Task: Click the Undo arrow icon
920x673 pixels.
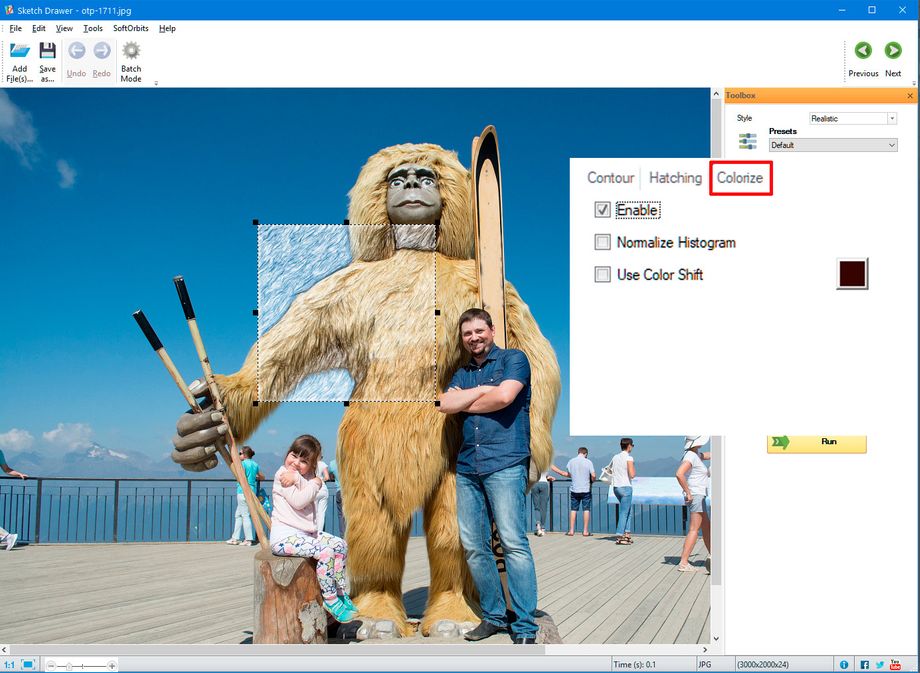Action: pos(76,50)
